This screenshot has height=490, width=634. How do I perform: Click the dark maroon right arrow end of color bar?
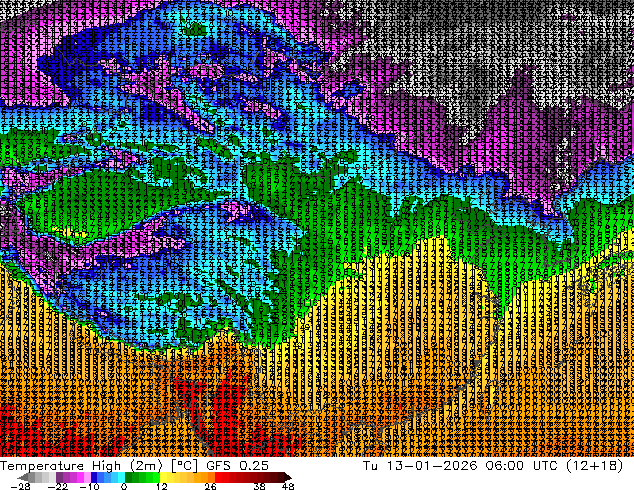click(x=288, y=477)
